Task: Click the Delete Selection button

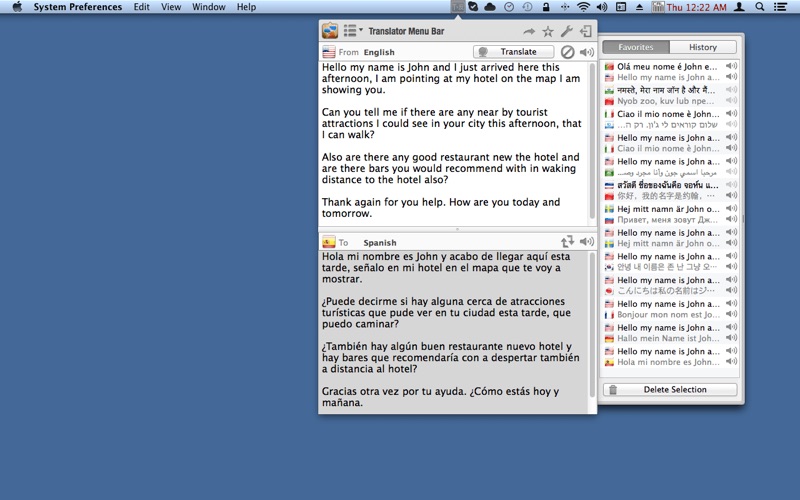Action: tap(670, 389)
